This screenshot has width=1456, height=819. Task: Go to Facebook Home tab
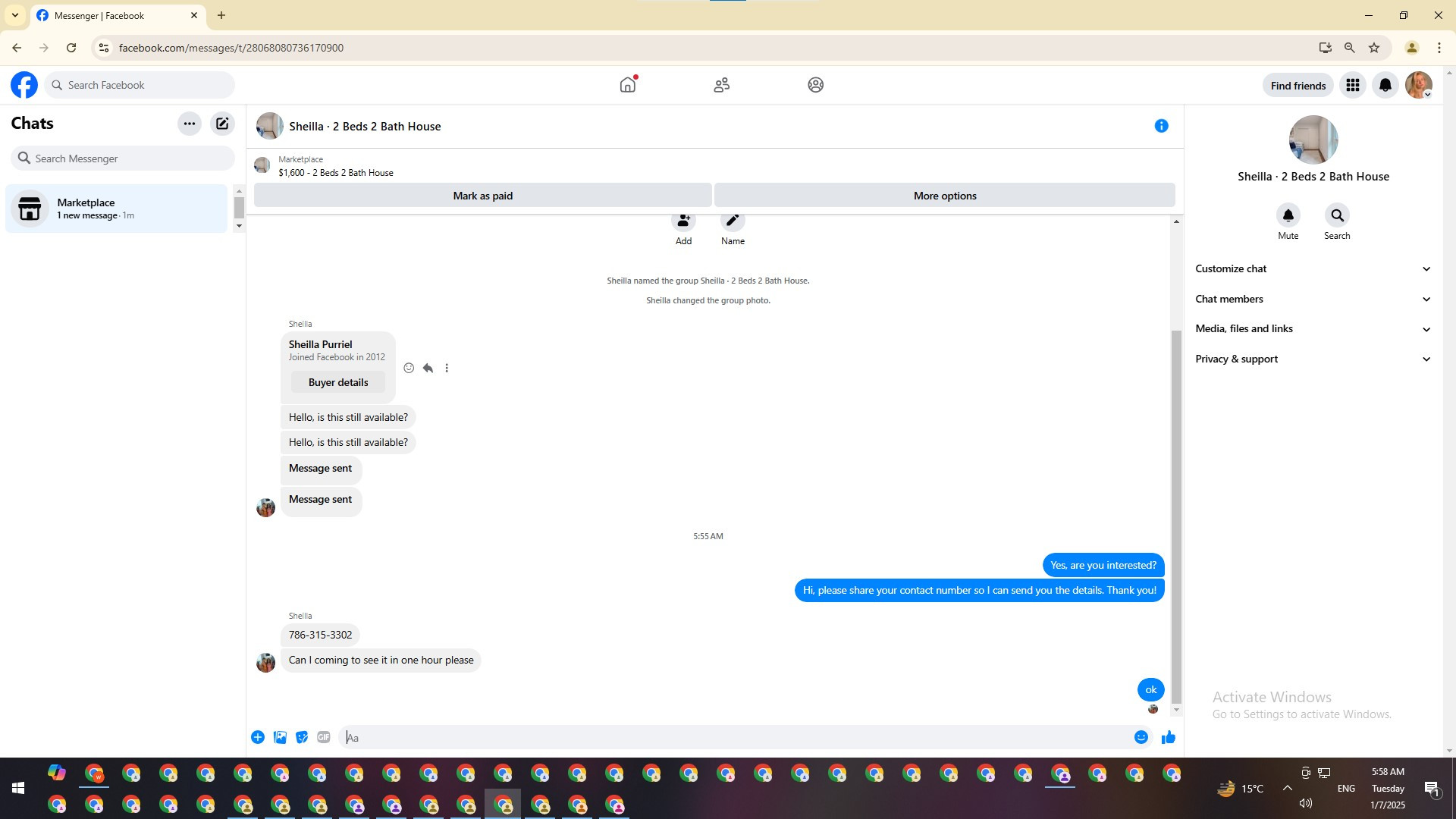pos(627,85)
